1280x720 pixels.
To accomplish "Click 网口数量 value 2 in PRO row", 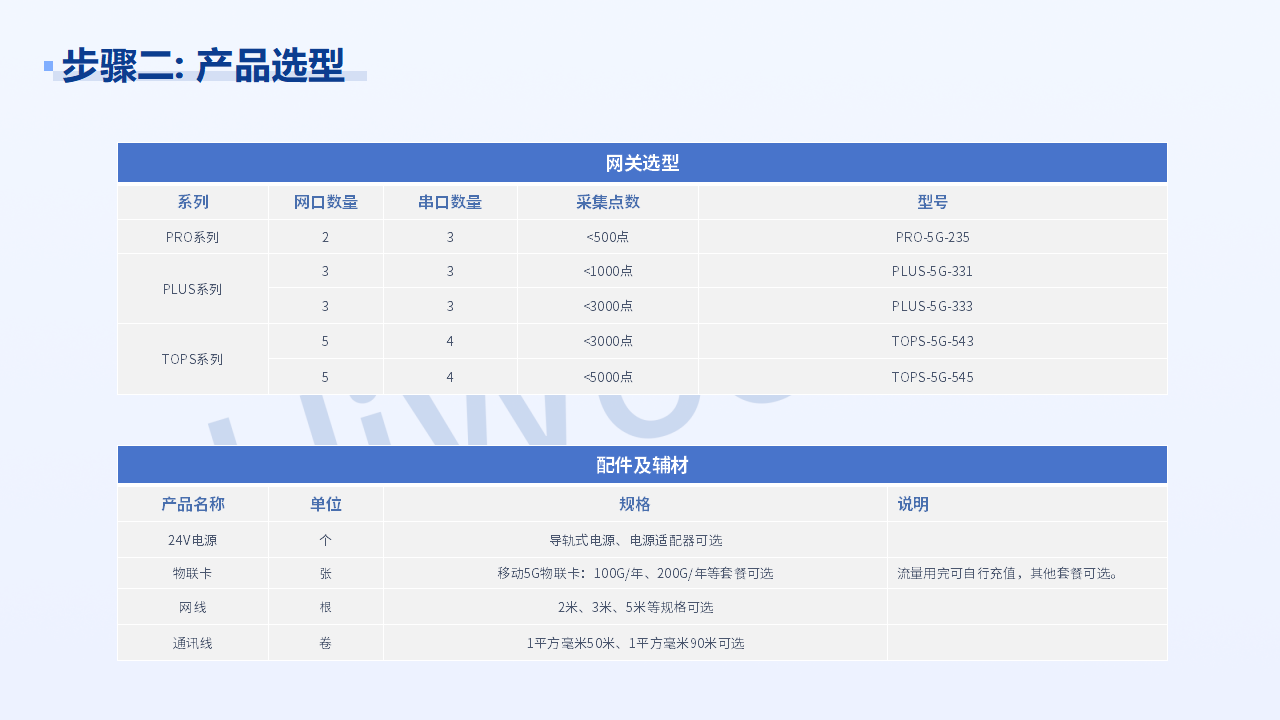I will (x=326, y=237).
